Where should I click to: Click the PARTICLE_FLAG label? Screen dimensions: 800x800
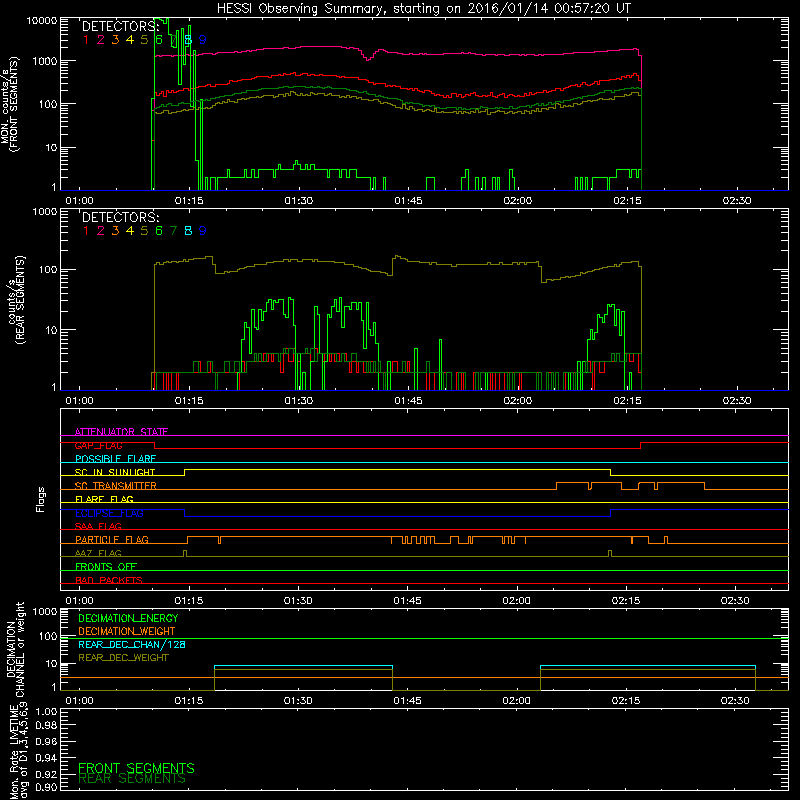point(112,540)
